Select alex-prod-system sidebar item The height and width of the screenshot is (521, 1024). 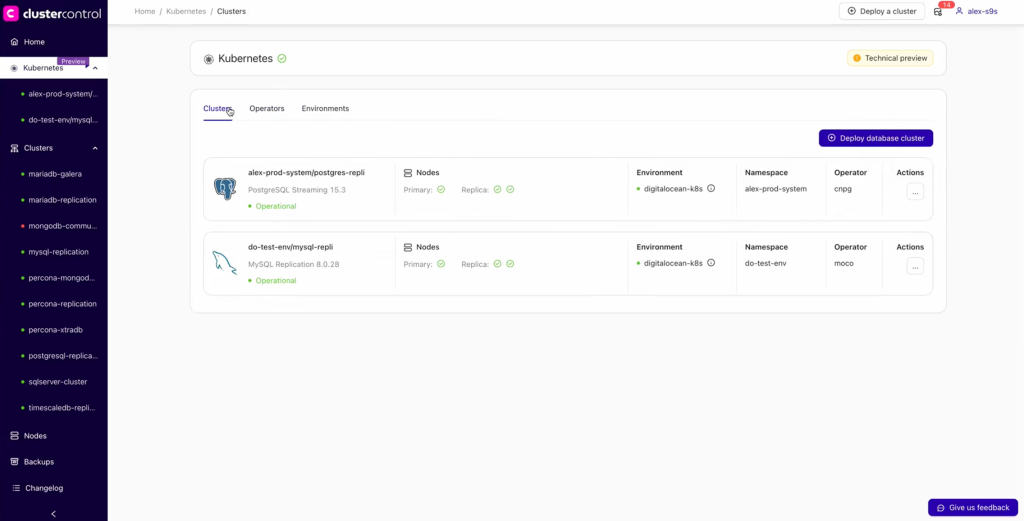[63, 94]
